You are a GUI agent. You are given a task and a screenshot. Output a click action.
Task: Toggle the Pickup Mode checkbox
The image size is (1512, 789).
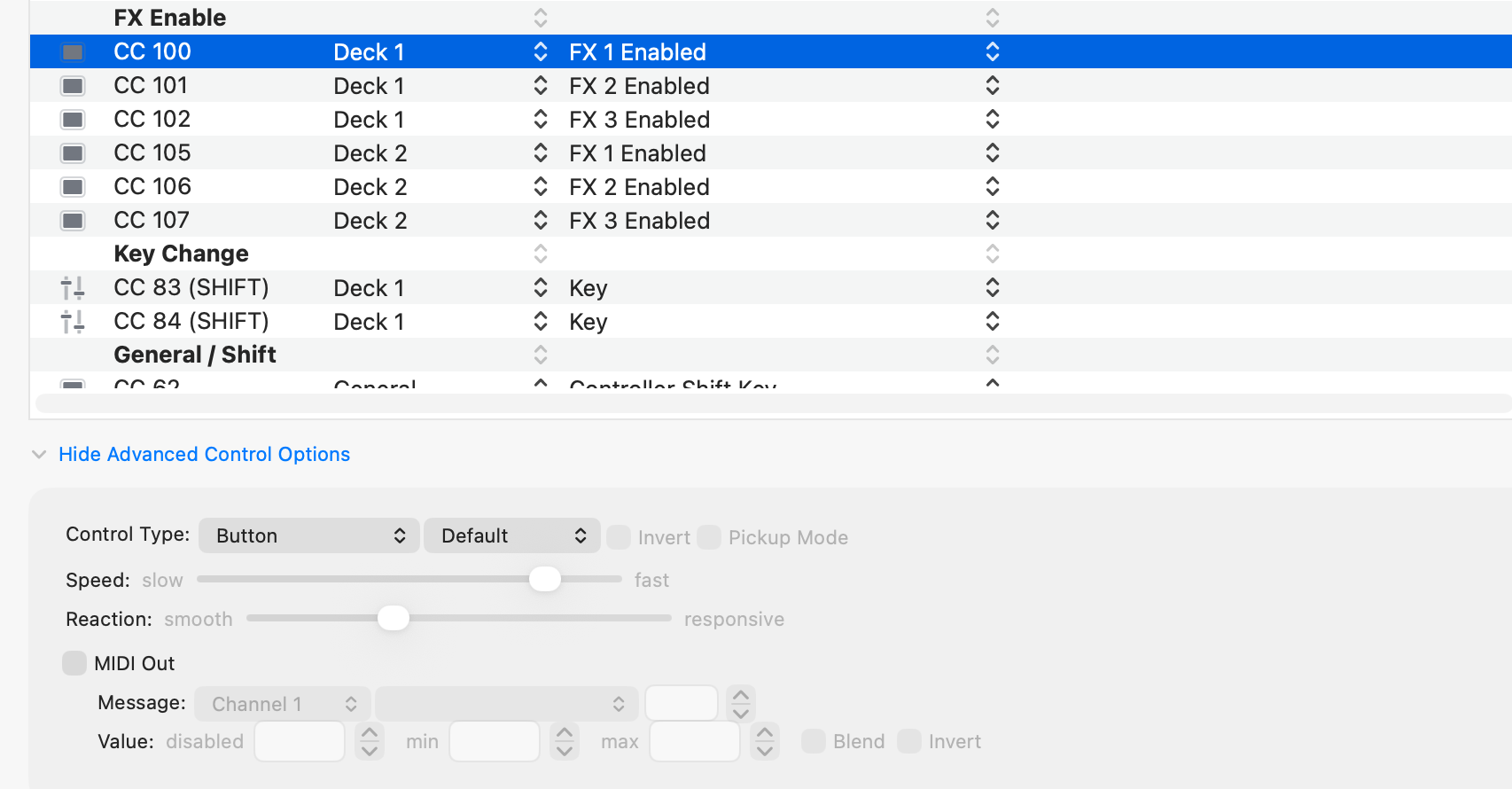click(x=709, y=537)
